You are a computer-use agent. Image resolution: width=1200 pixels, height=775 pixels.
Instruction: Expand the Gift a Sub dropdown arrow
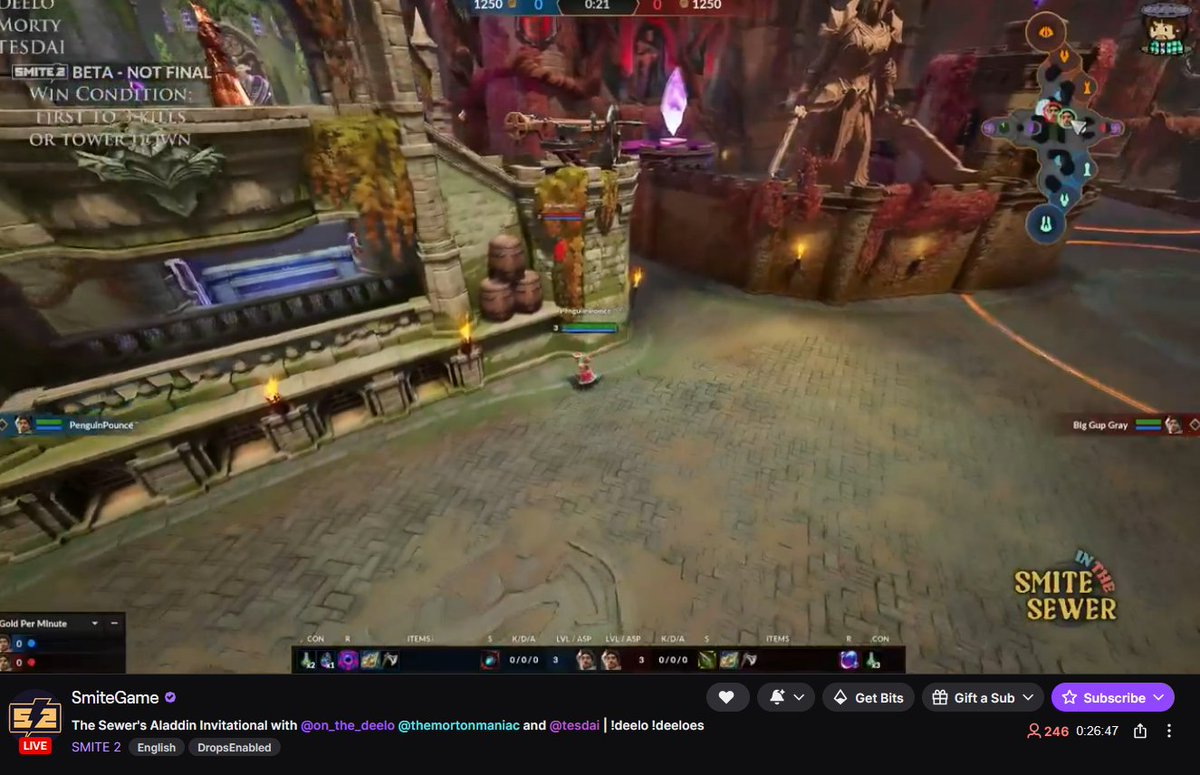tap(1027, 697)
